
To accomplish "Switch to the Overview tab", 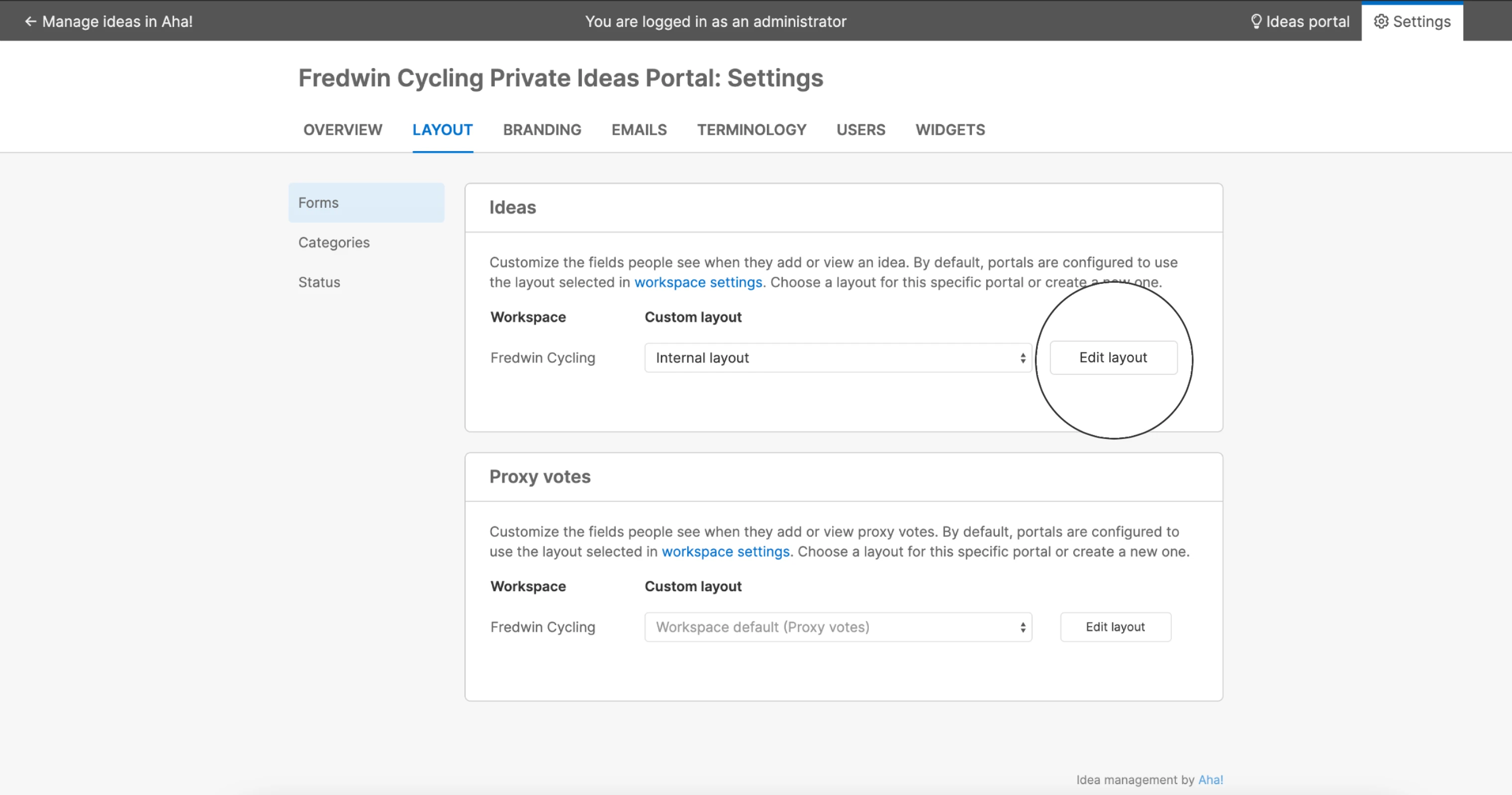I will (x=342, y=130).
